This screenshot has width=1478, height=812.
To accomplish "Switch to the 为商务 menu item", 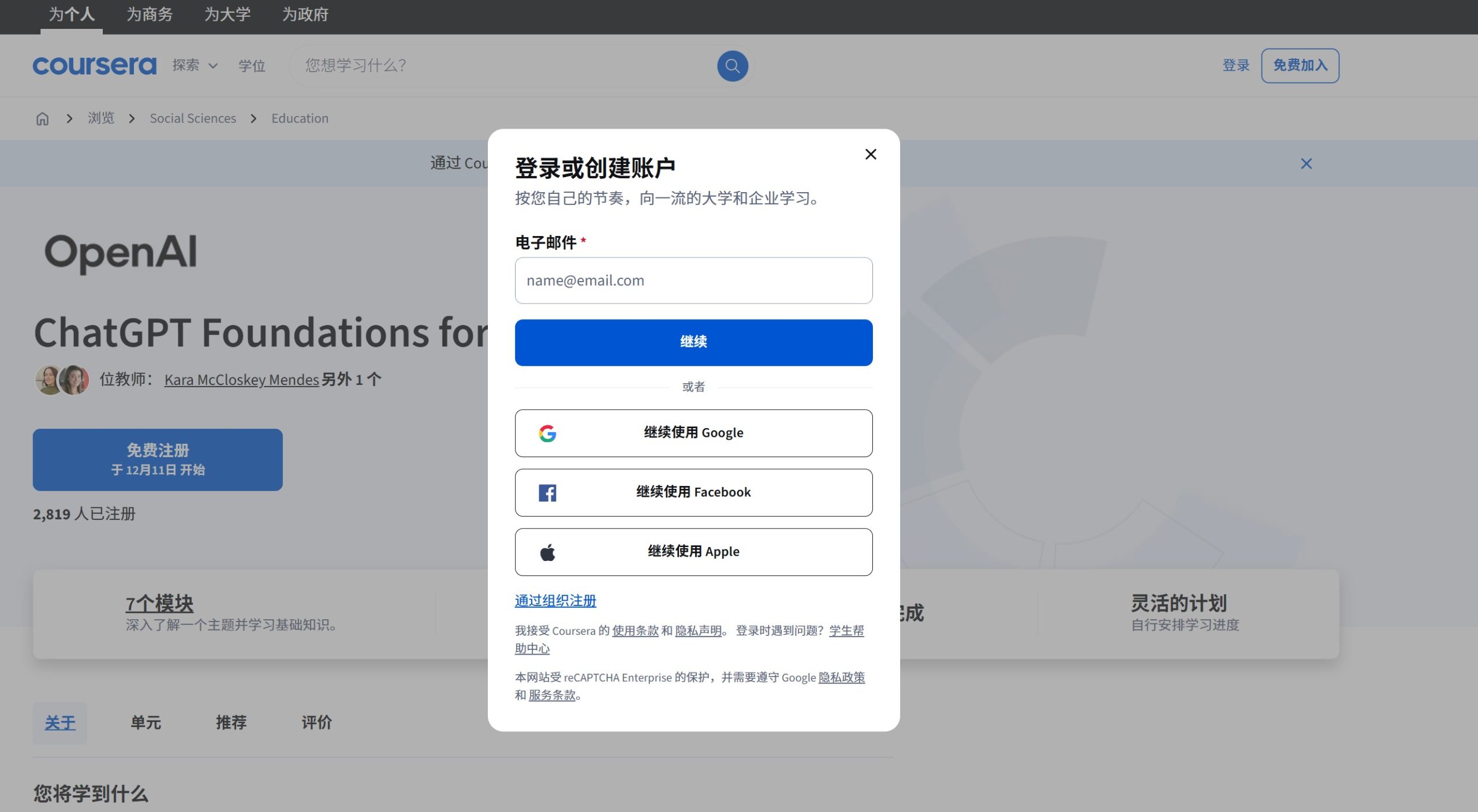I will point(149,14).
